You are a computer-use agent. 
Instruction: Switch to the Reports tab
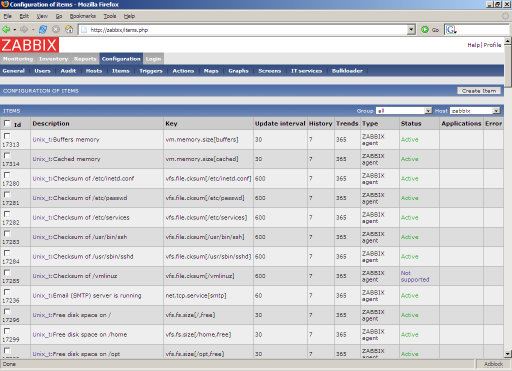(x=85, y=59)
